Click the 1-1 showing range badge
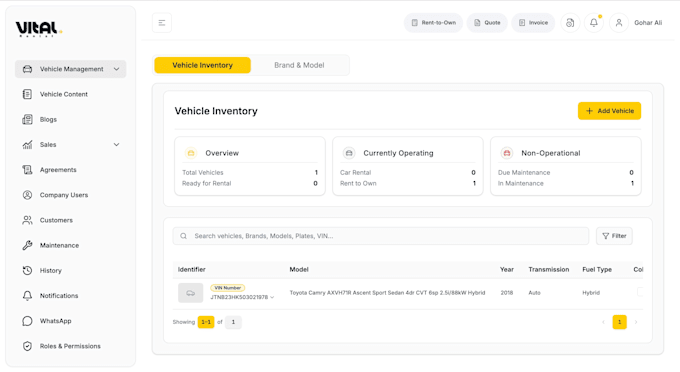 point(206,322)
